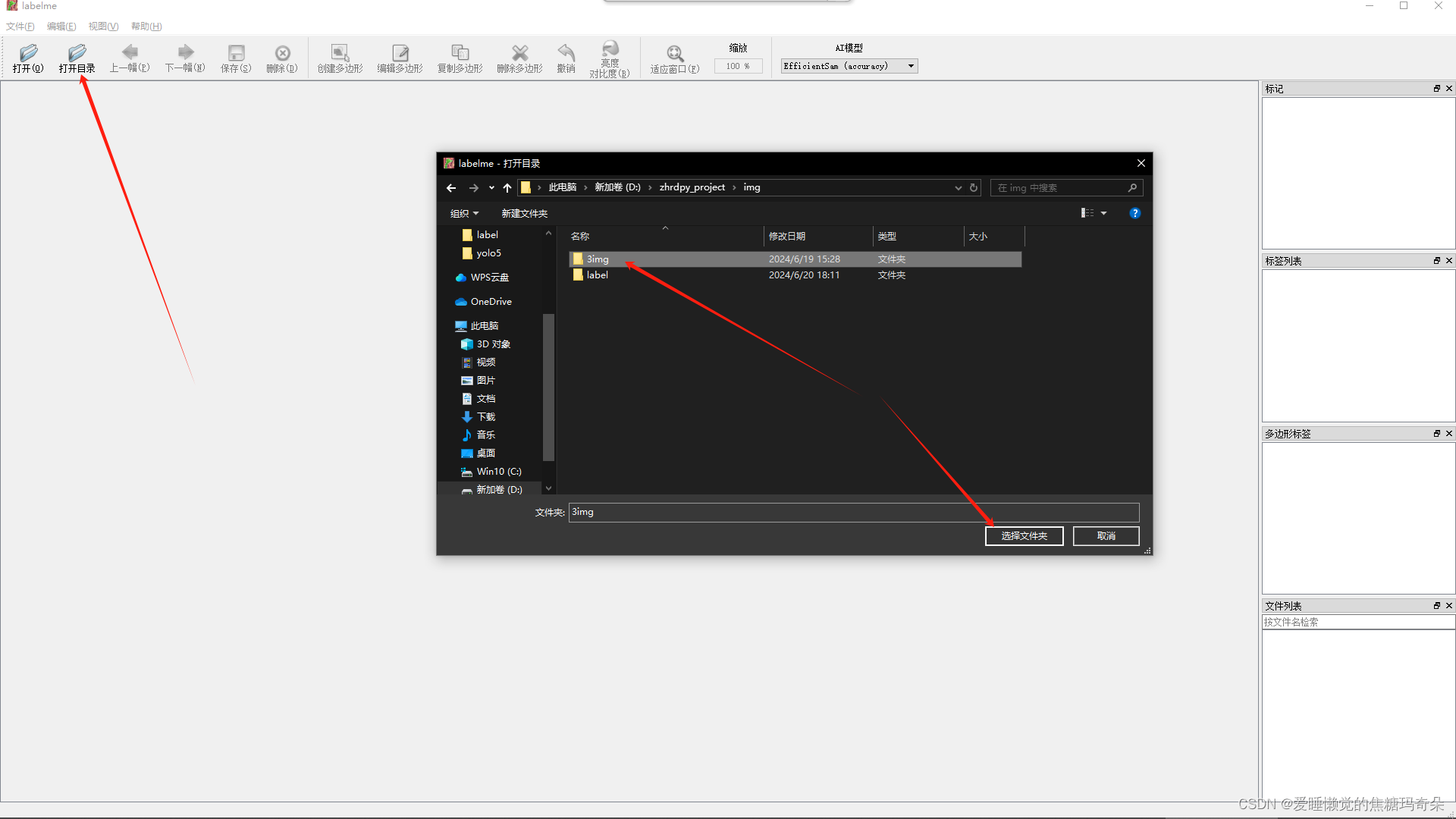Click the Fit Window zoom icon
The height and width of the screenshot is (819, 1456).
[x=674, y=54]
